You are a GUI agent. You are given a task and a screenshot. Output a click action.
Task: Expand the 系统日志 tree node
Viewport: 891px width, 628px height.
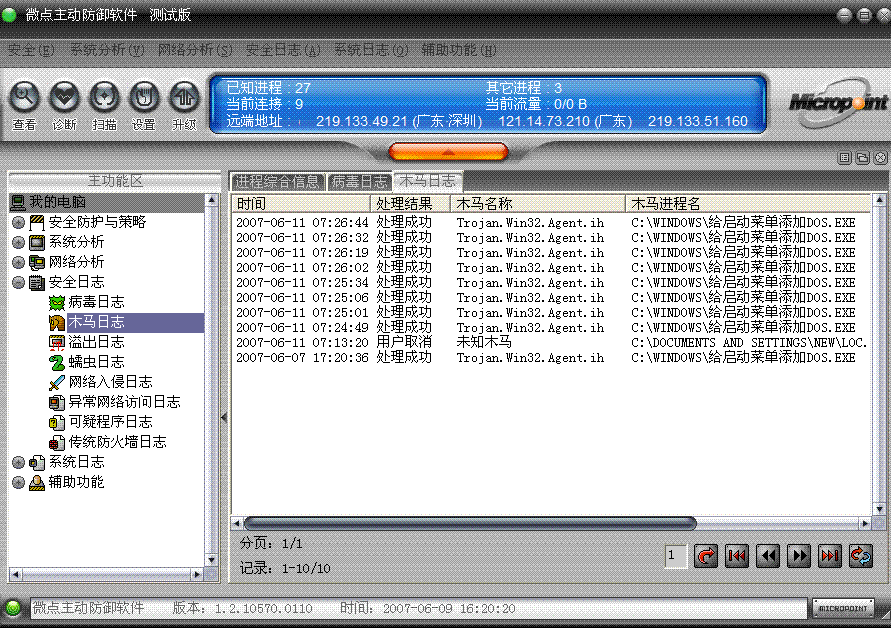click(18, 462)
